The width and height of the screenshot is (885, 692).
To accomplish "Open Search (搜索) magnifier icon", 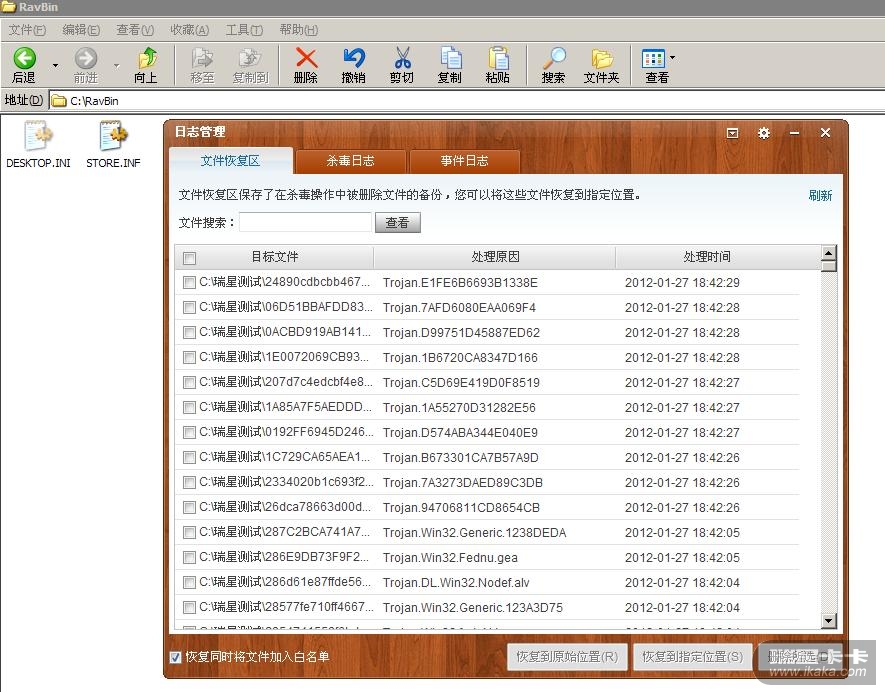I will pyautogui.click(x=554, y=58).
